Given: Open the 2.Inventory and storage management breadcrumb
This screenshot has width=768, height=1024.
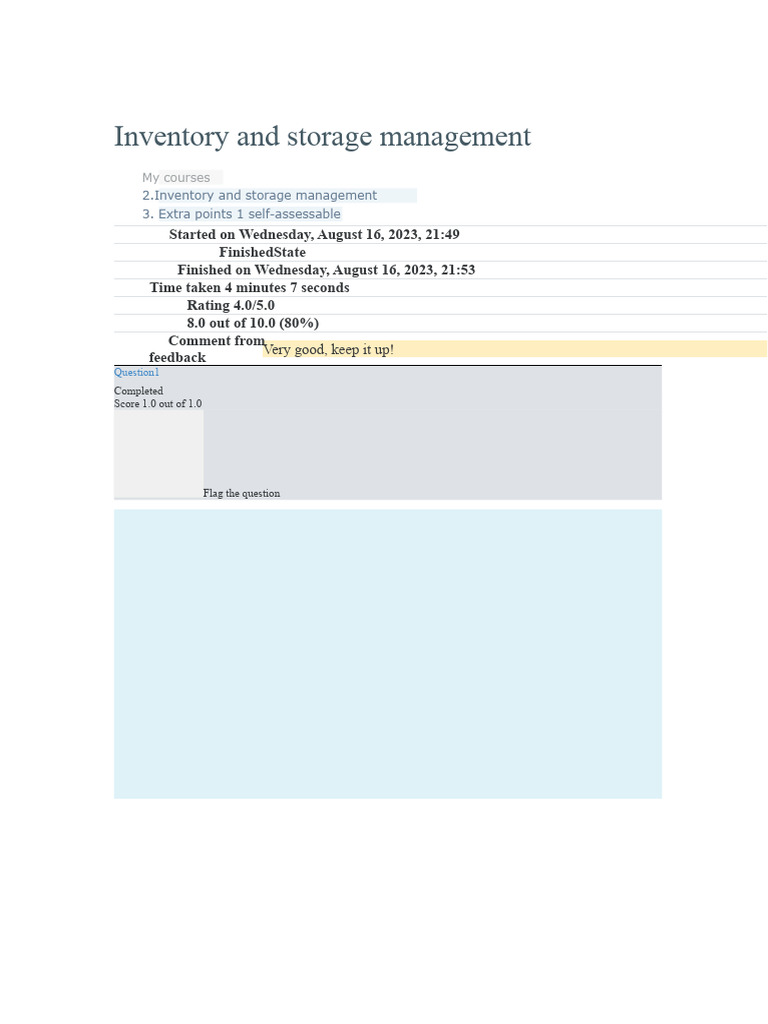Looking at the screenshot, I should (x=259, y=195).
